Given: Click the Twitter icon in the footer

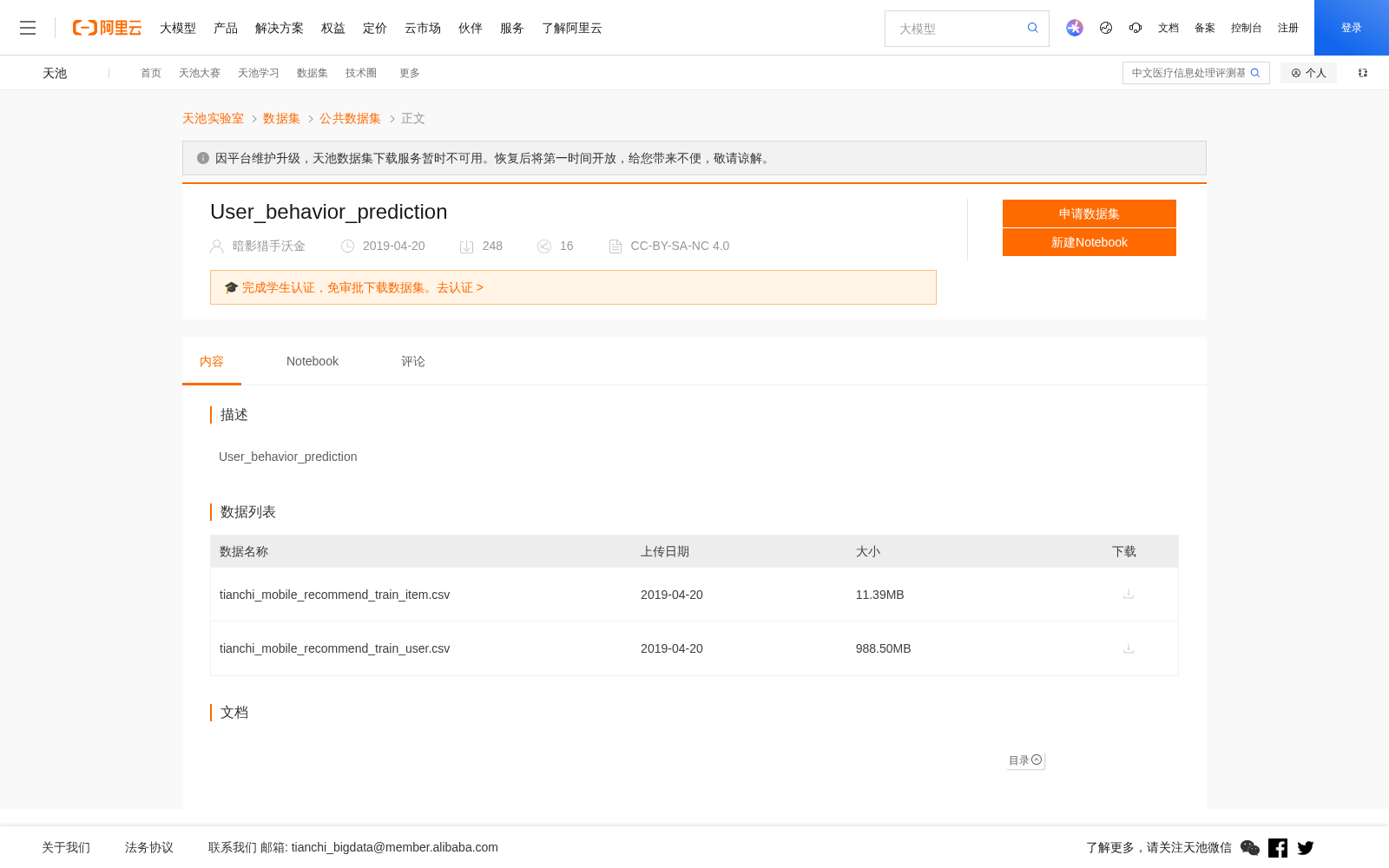Looking at the screenshot, I should [x=1306, y=848].
